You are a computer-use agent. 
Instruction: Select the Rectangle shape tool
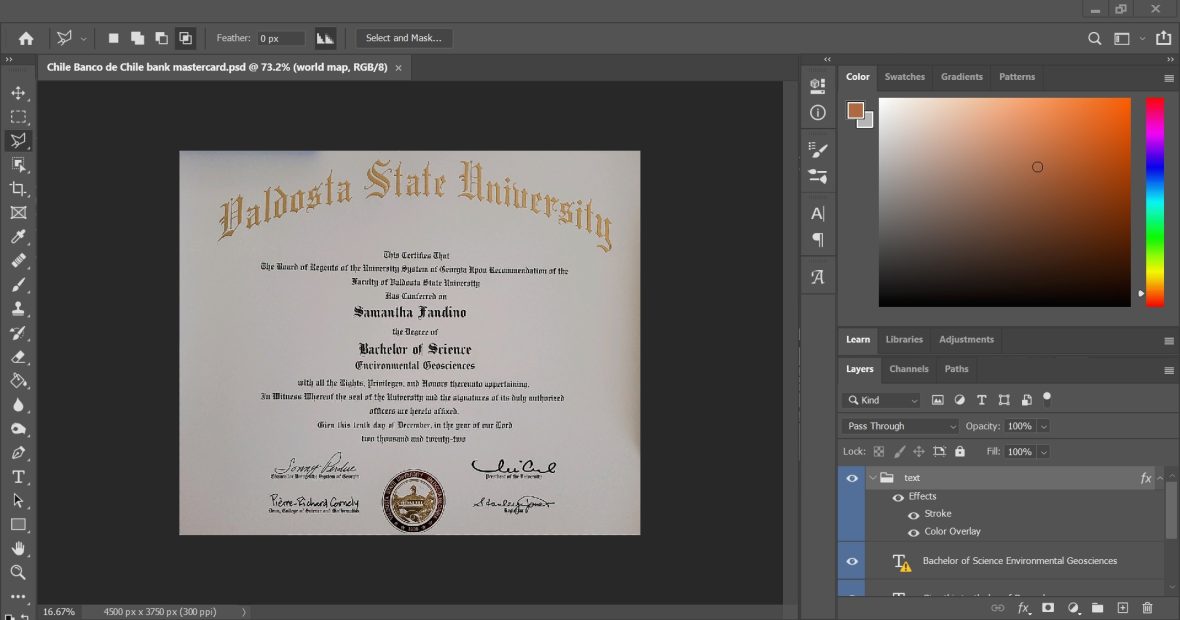tap(18, 524)
